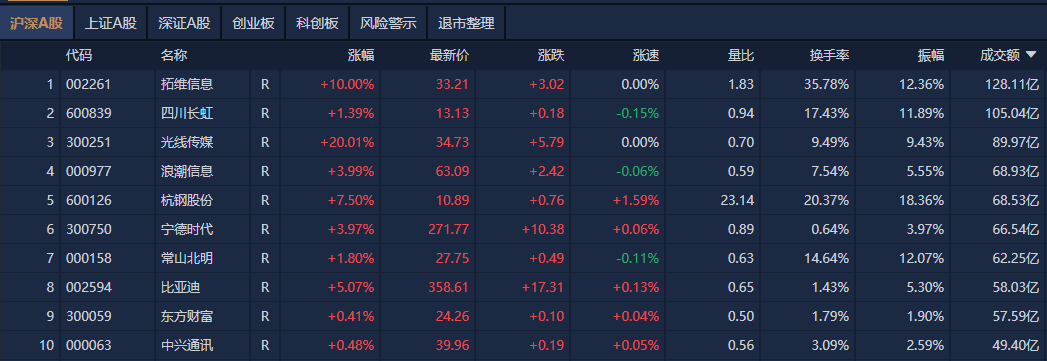The height and width of the screenshot is (361, 1047).
Task: Select the 科创板 tab
Action: pyautogui.click(x=317, y=23)
